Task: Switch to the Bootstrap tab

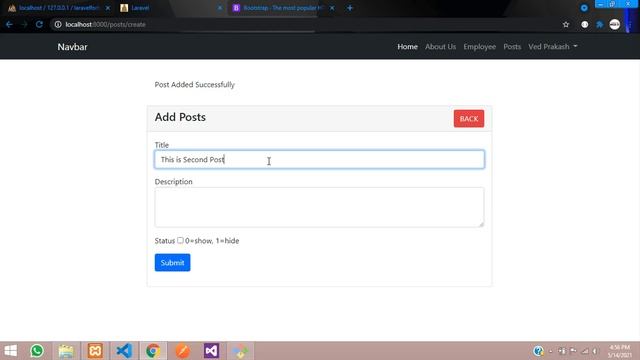Action: [284, 8]
